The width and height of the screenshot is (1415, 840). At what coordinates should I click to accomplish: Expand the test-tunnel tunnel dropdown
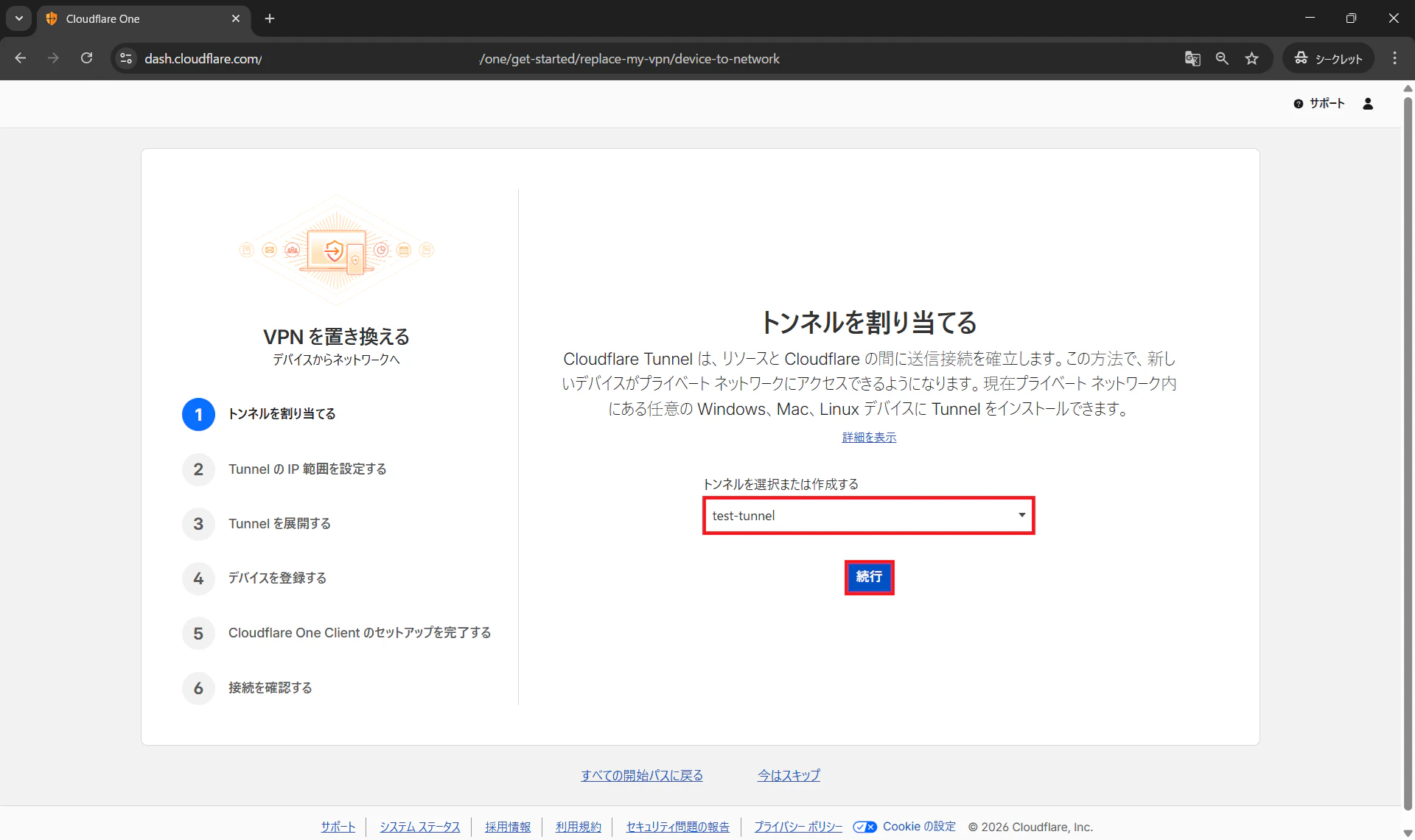869,516
